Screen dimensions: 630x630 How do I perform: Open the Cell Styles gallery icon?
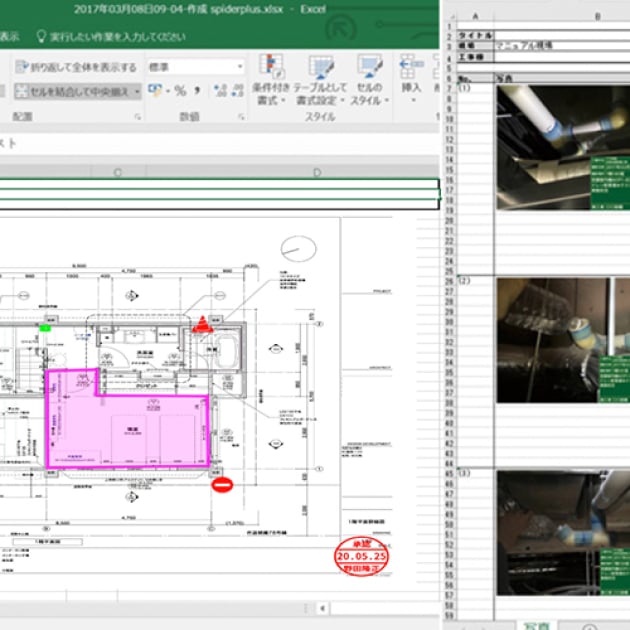point(369,68)
